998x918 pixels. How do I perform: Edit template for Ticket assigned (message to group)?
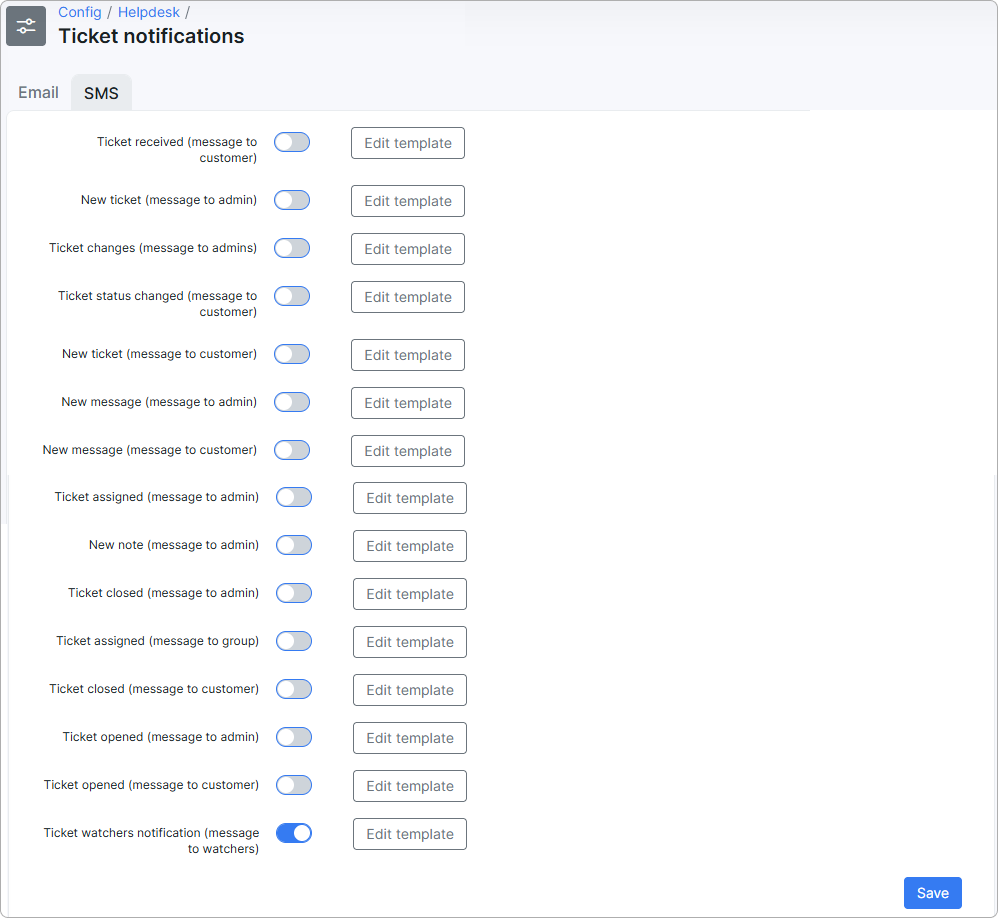point(410,642)
